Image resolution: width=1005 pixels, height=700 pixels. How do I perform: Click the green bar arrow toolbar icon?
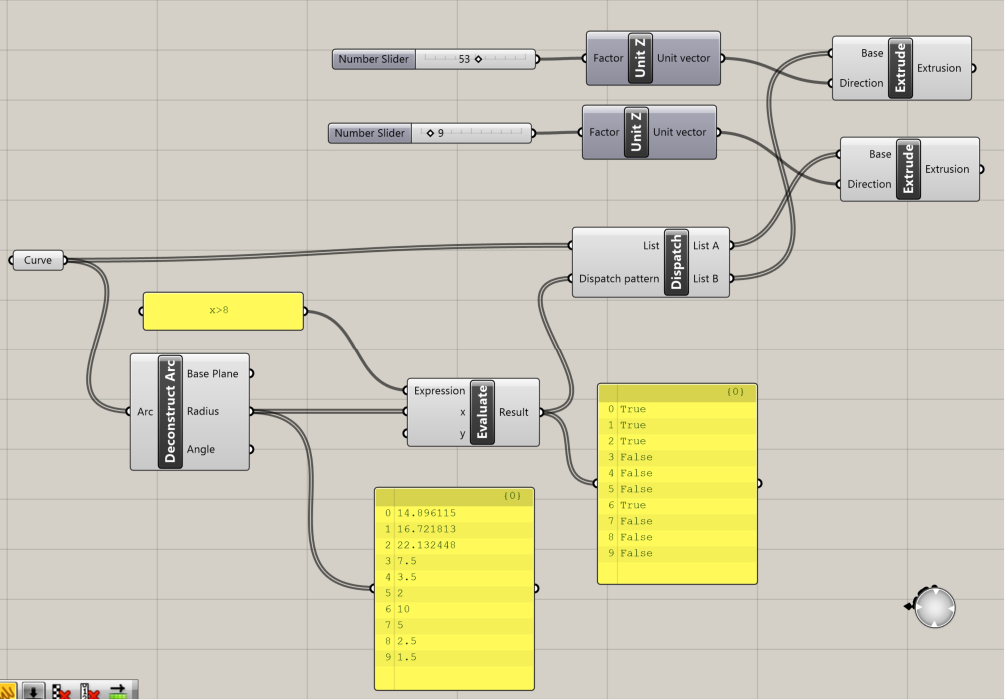[x=119, y=692]
